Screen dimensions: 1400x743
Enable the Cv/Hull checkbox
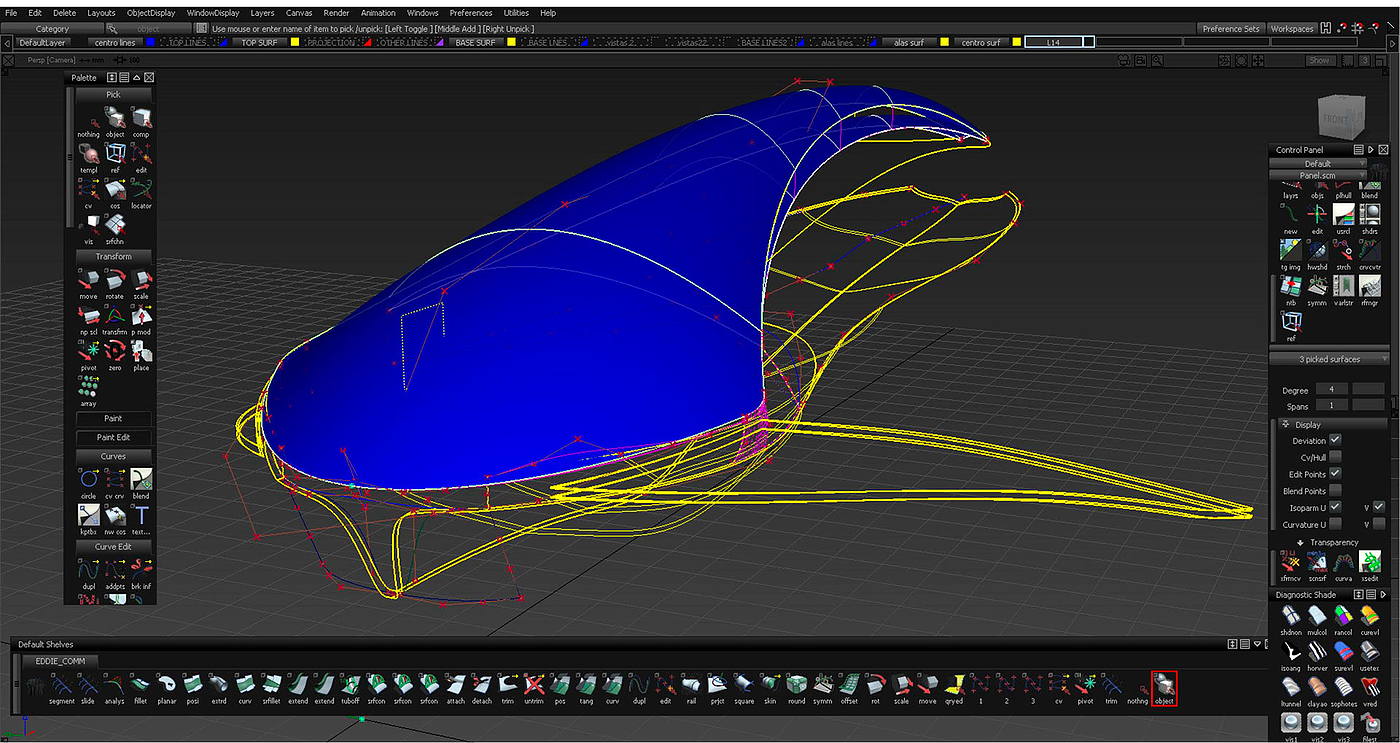click(1335, 457)
